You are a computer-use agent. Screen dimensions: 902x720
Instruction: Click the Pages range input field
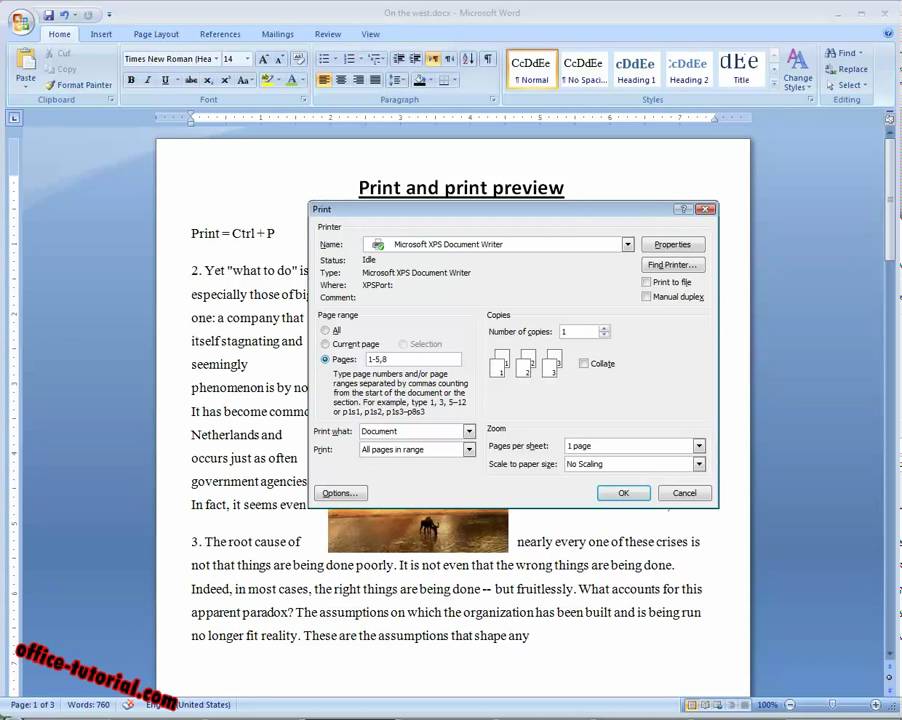[x=413, y=359]
